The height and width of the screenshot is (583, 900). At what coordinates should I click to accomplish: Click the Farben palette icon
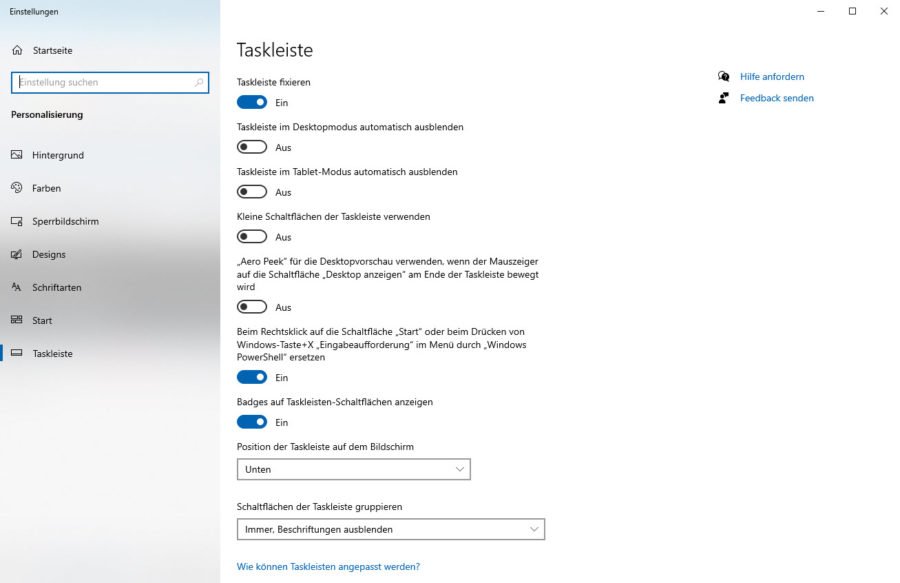16,188
